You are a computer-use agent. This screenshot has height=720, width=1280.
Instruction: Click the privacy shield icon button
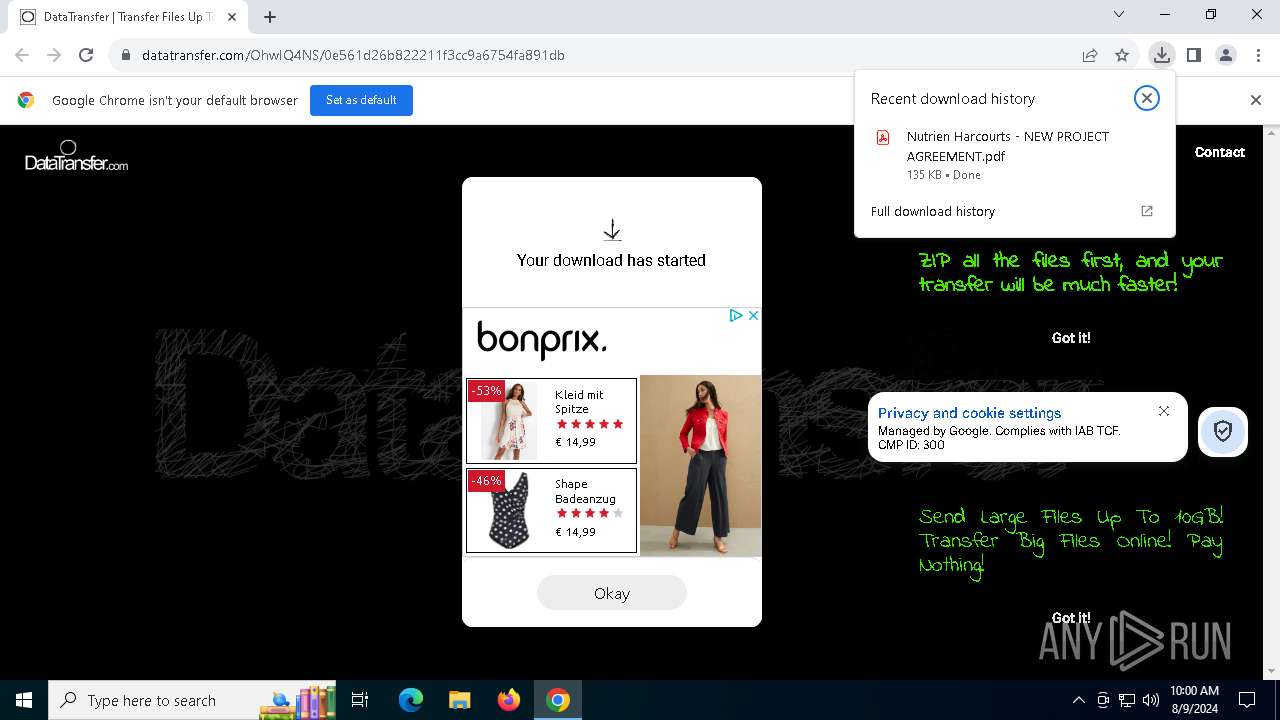tap(1223, 431)
